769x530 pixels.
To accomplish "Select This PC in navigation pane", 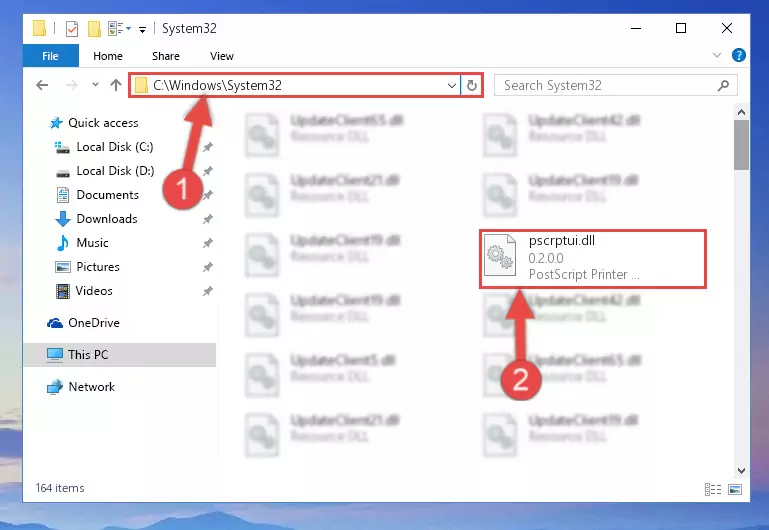I will point(120,354).
